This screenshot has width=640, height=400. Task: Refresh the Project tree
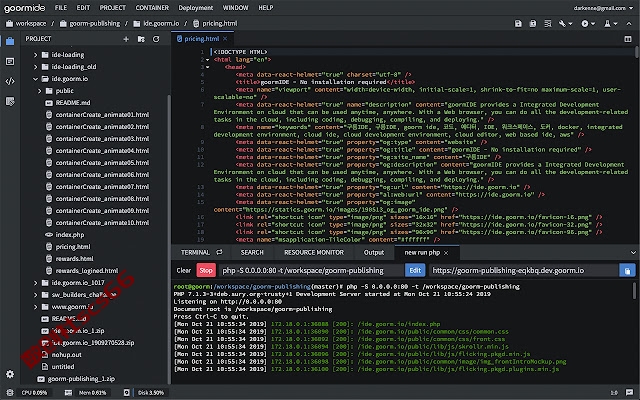pos(156,39)
